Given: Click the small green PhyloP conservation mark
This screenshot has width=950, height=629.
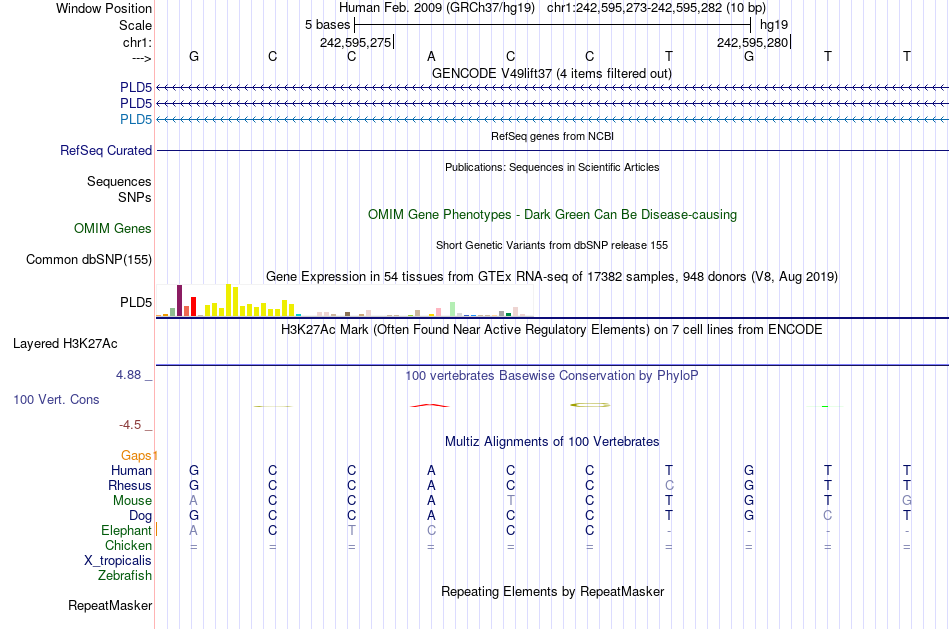Looking at the screenshot, I should pos(825,406).
